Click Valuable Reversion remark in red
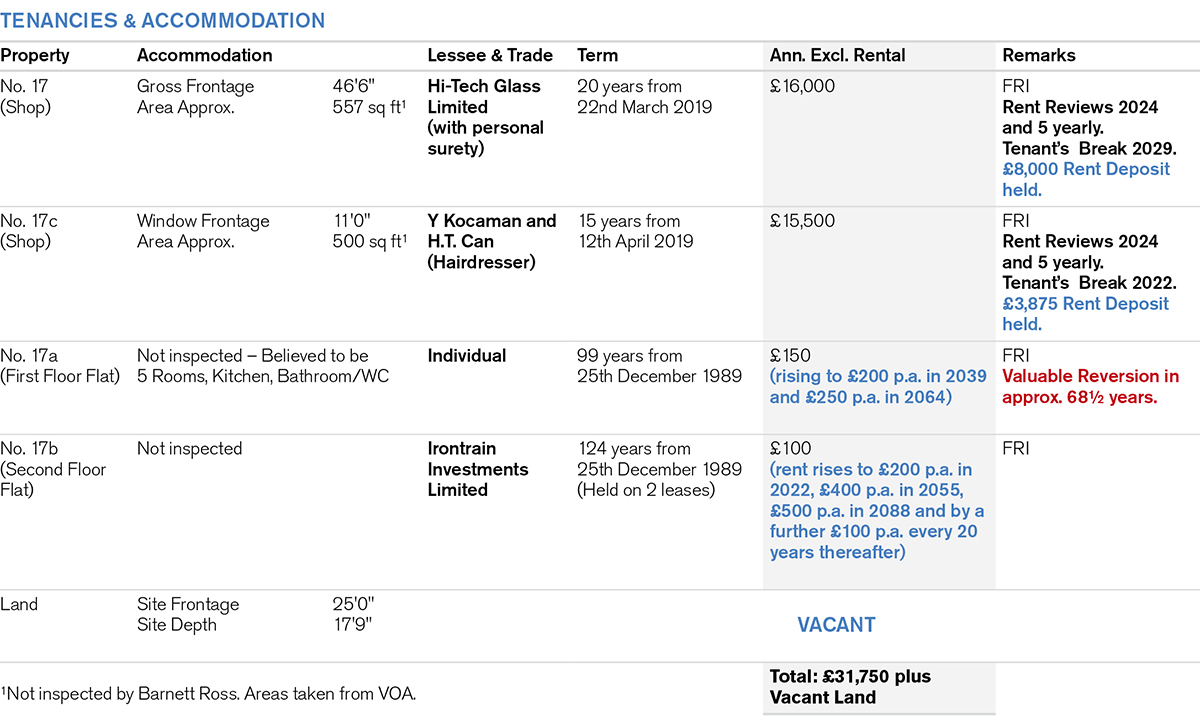Viewport: 1200px width, 724px height. point(1090,386)
